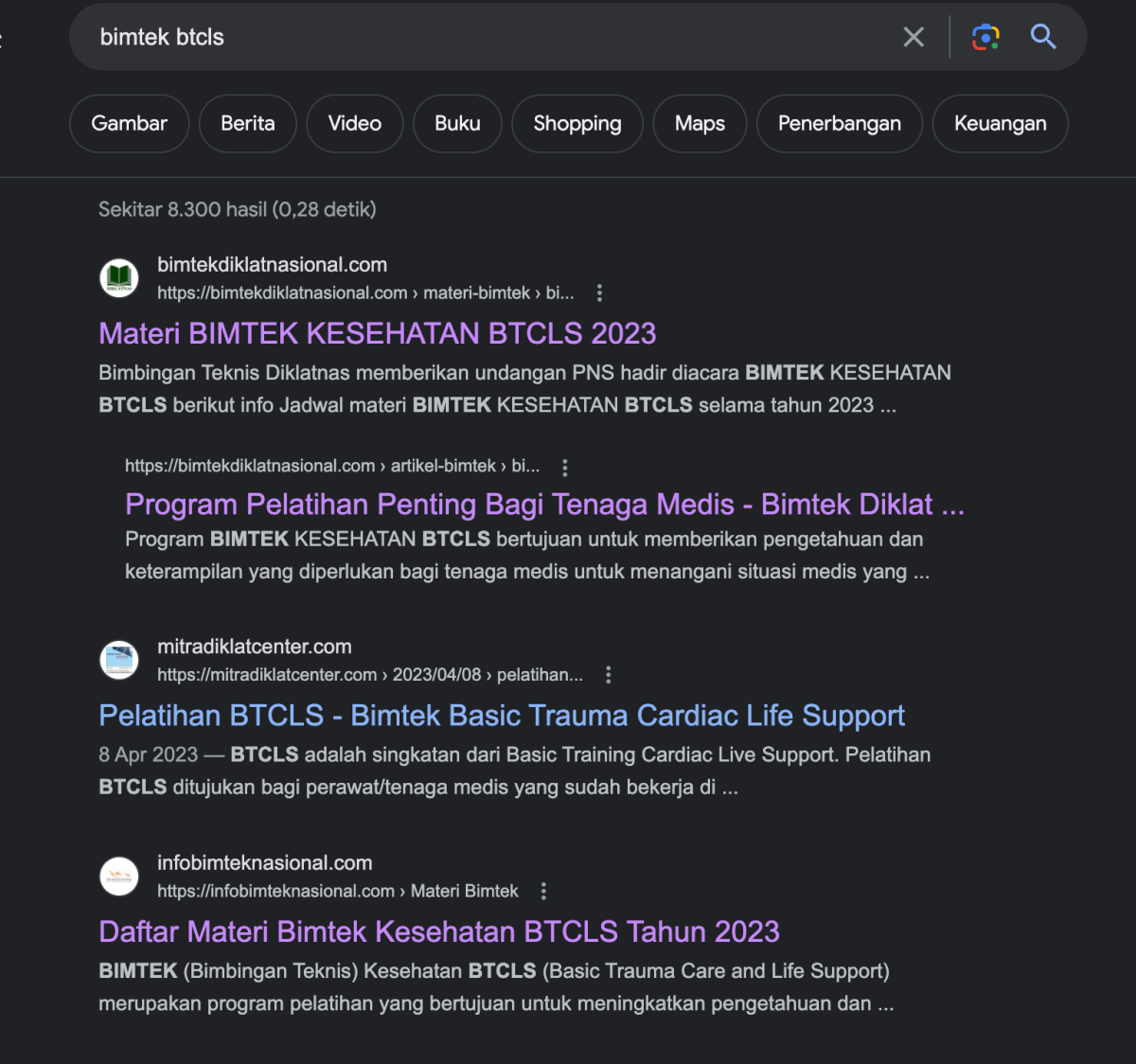Click infobimteknasional.com site favicon

tap(119, 877)
